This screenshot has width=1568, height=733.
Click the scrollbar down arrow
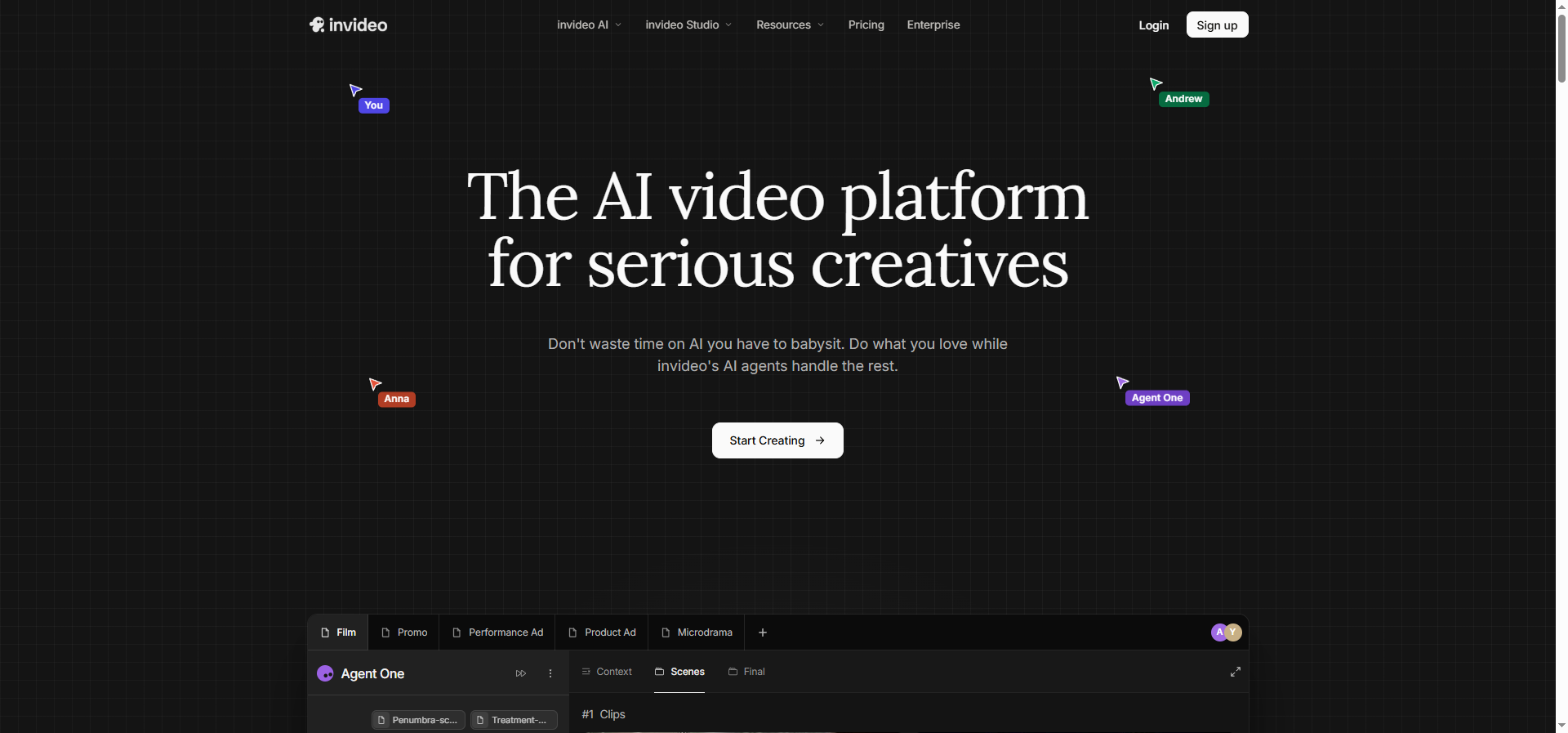coord(1561,725)
